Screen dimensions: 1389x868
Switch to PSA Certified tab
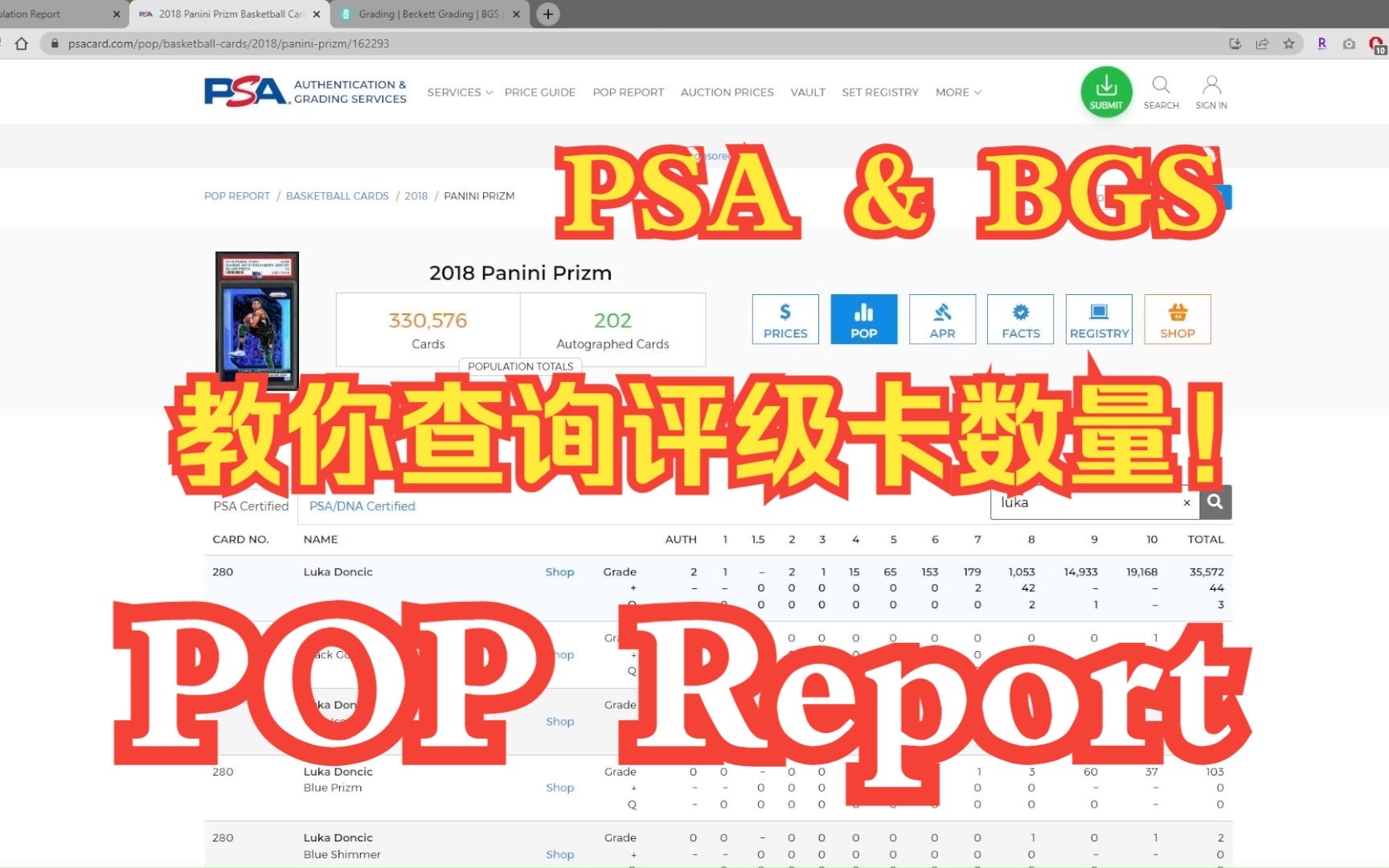coord(251,506)
